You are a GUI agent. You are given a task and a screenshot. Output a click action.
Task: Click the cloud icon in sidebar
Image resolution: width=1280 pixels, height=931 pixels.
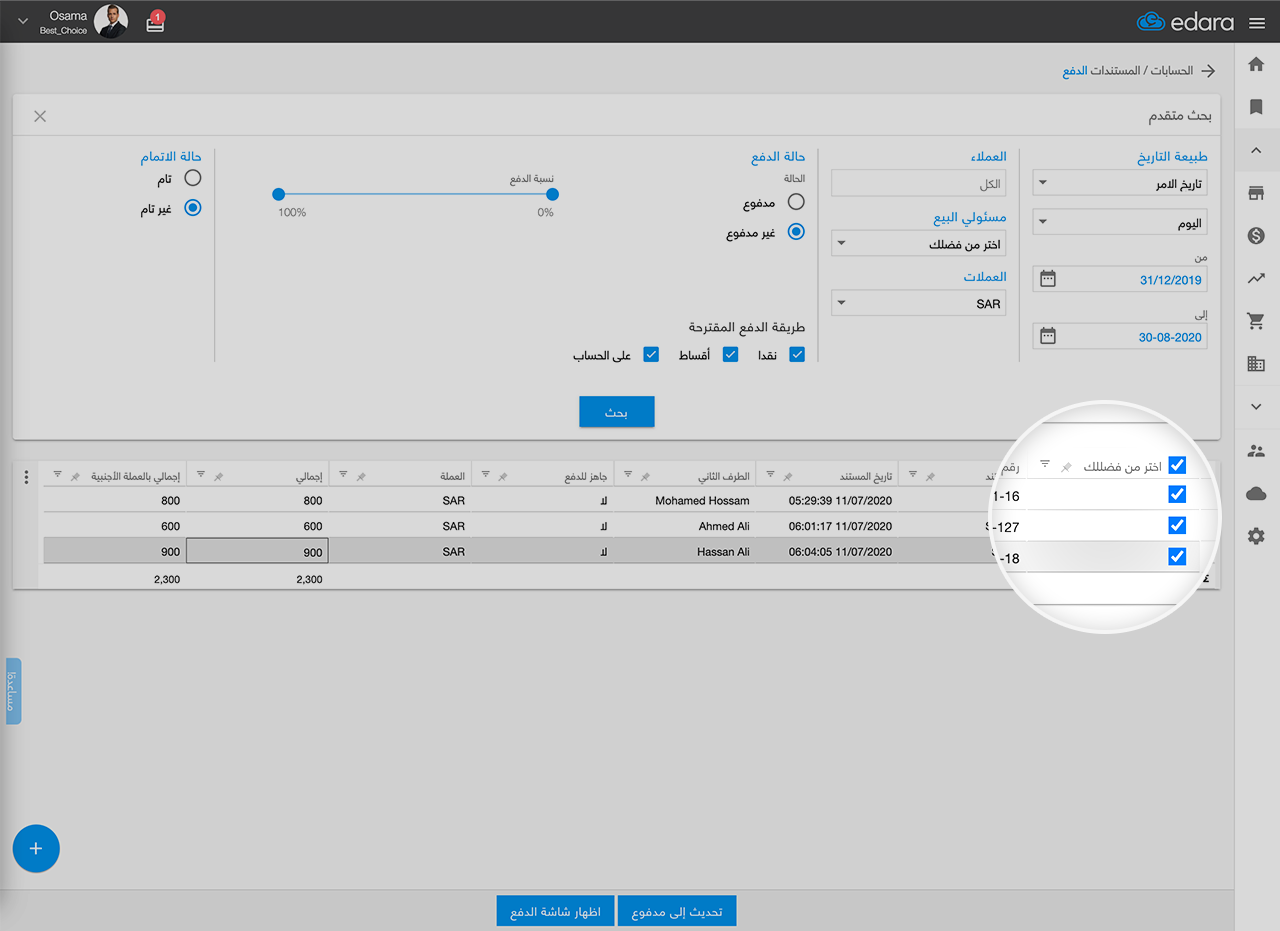(1256, 493)
